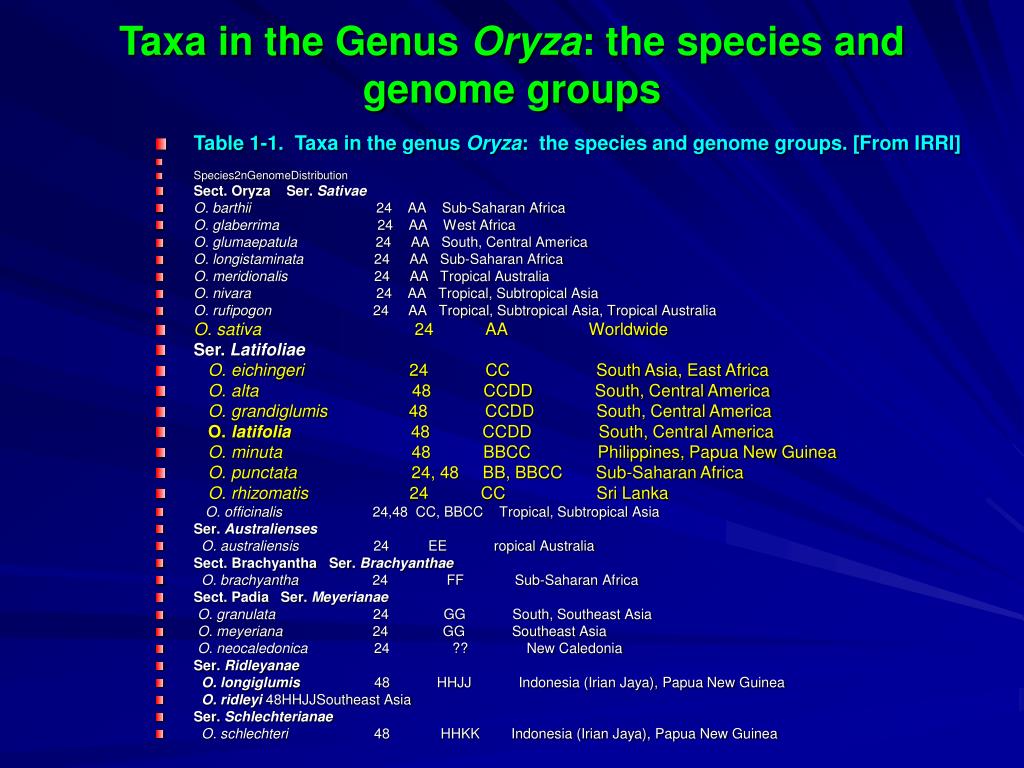This screenshot has width=1024, height=768.
Task: Click the species name 'O. minuta'
Action: pyautogui.click(x=246, y=453)
